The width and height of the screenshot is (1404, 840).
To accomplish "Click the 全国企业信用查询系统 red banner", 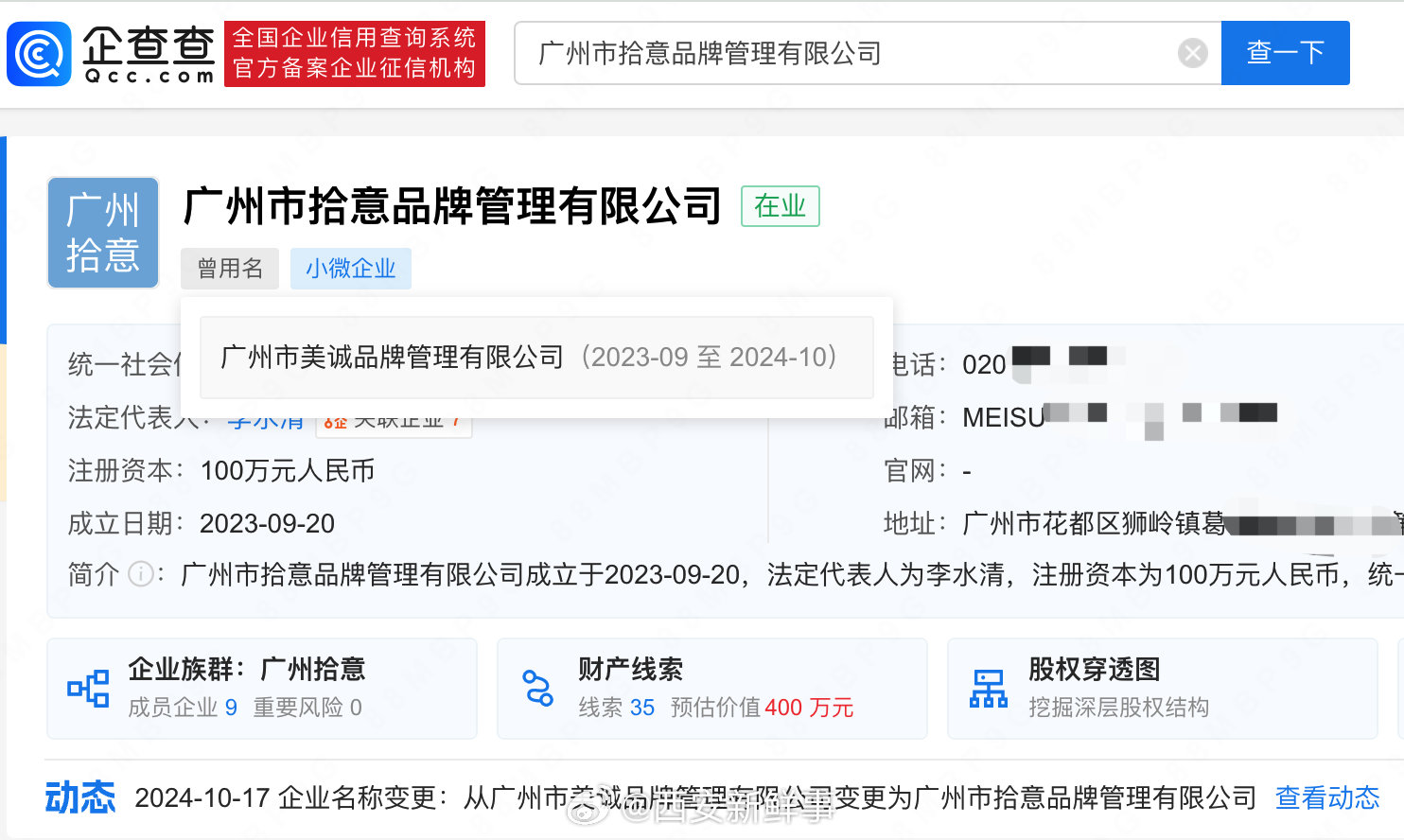I will [355, 54].
